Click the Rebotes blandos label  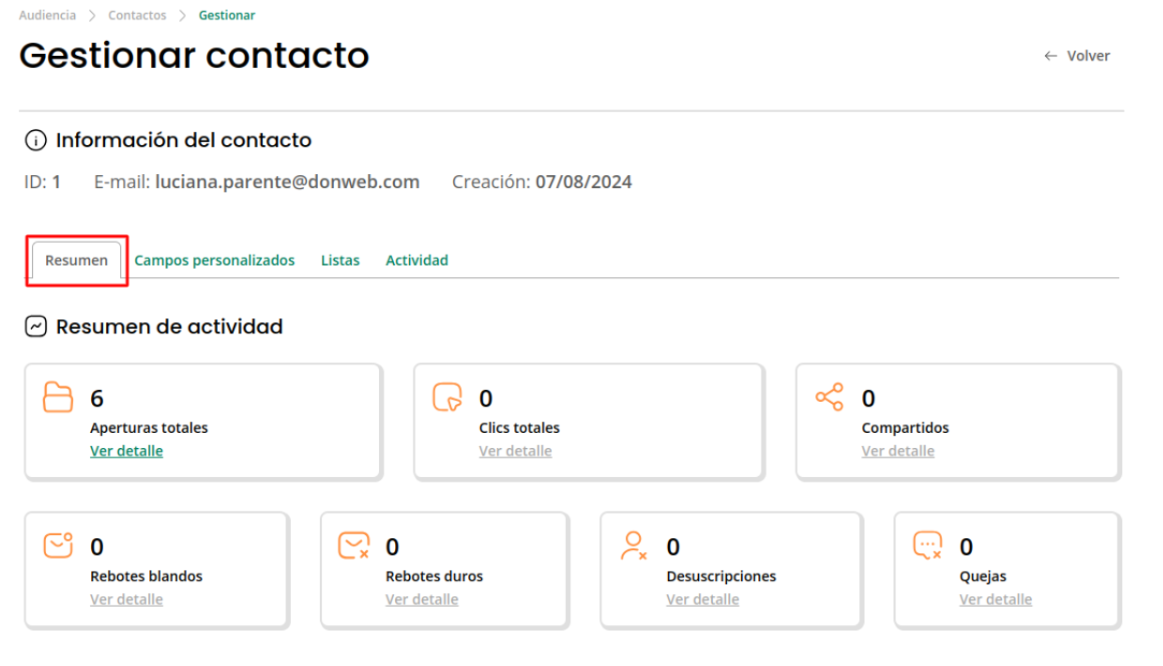[x=146, y=576]
